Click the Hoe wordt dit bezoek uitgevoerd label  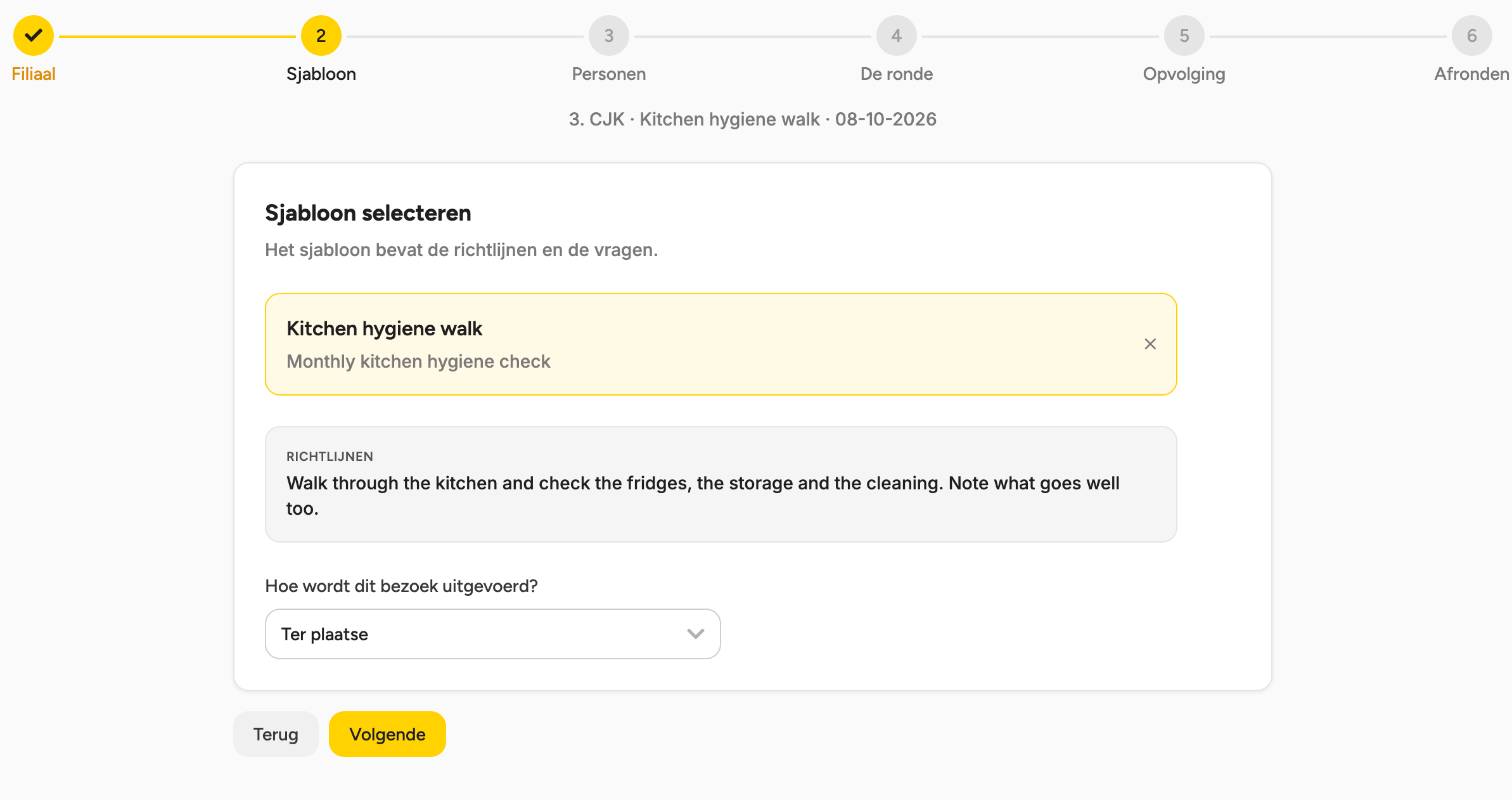point(401,586)
